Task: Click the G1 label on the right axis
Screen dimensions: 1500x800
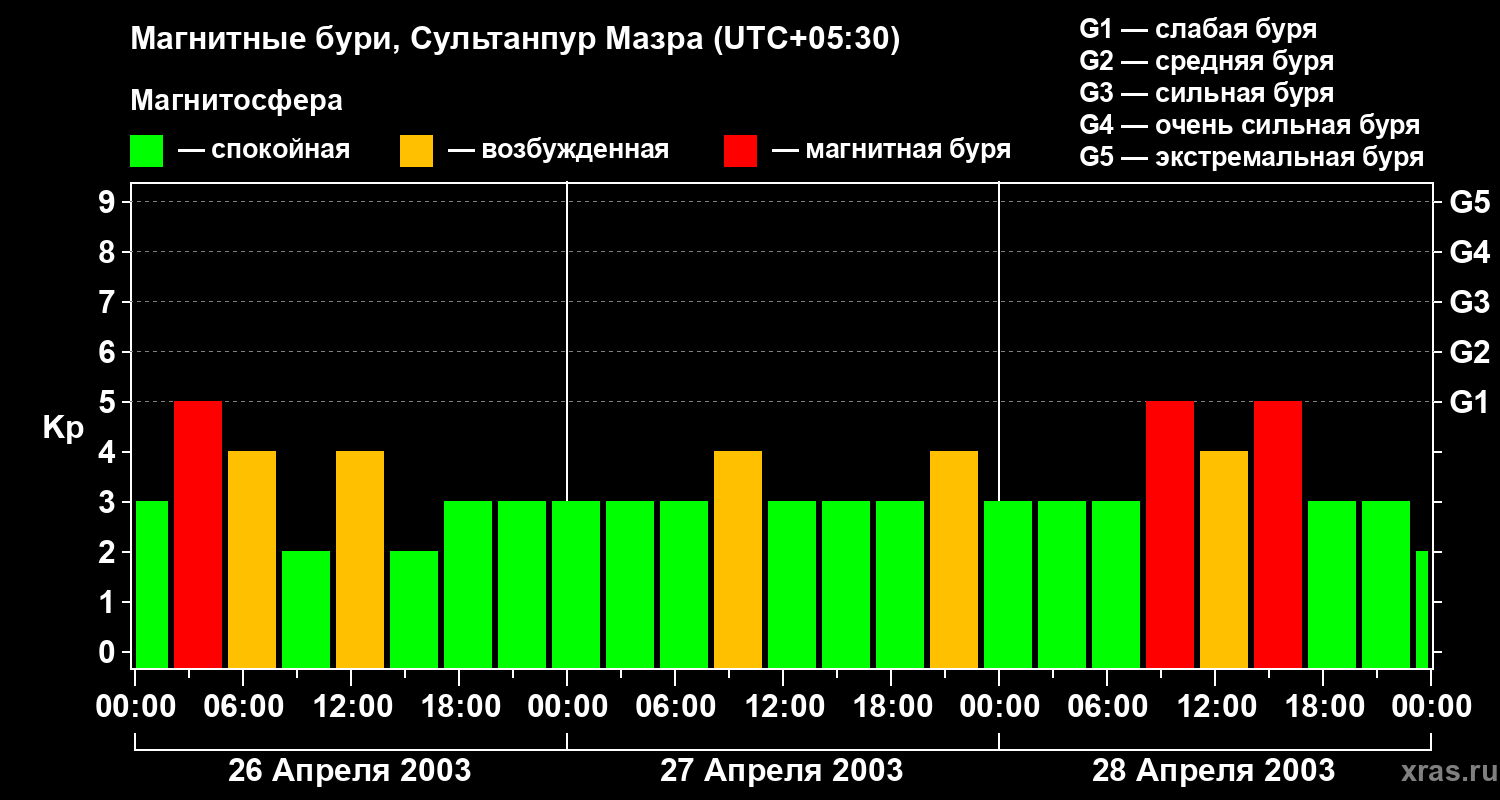Action: point(1469,403)
